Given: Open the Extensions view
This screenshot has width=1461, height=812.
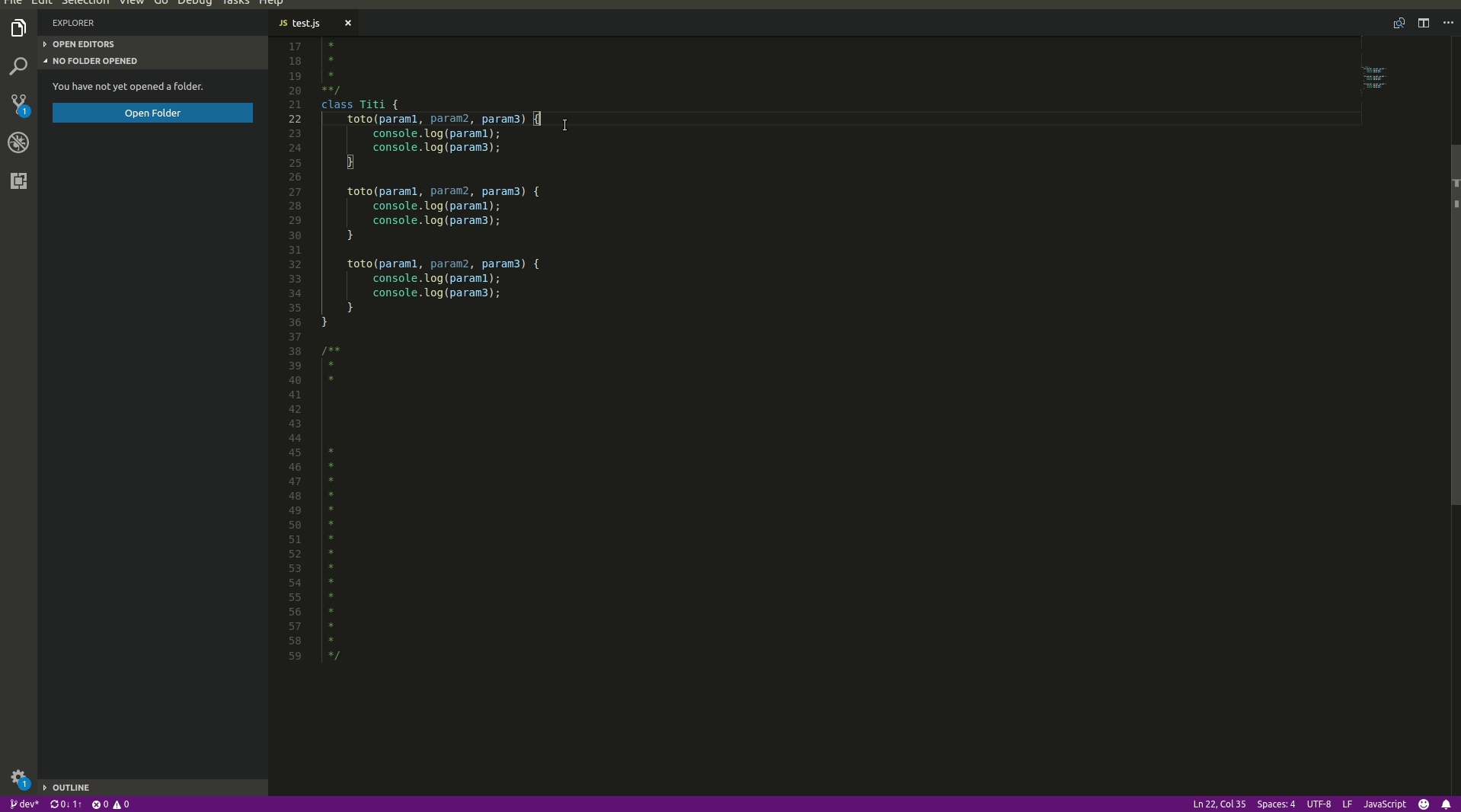Looking at the screenshot, I should click(x=18, y=181).
